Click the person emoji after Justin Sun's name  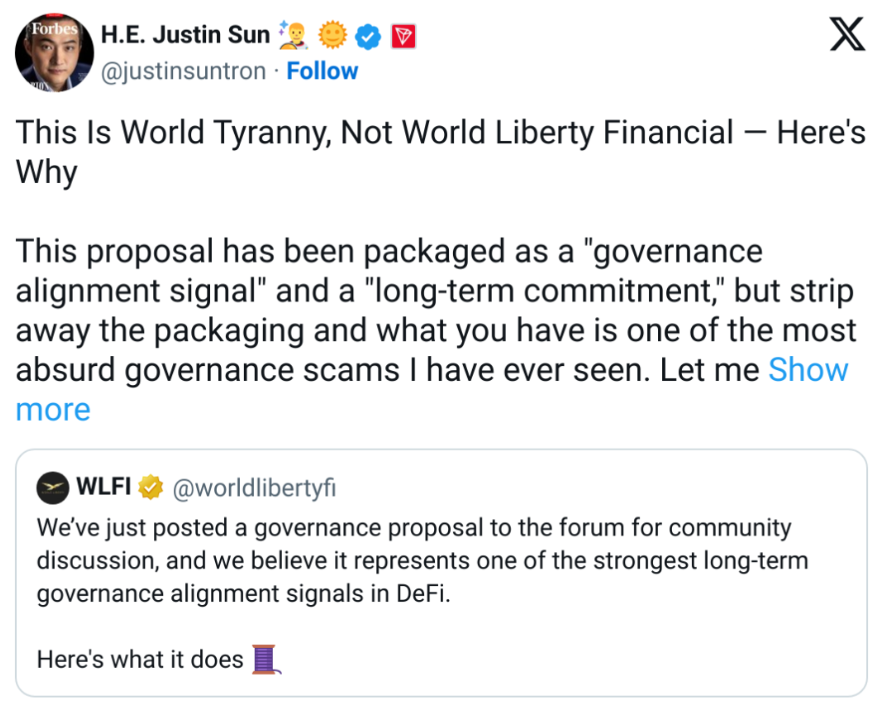(x=295, y=36)
